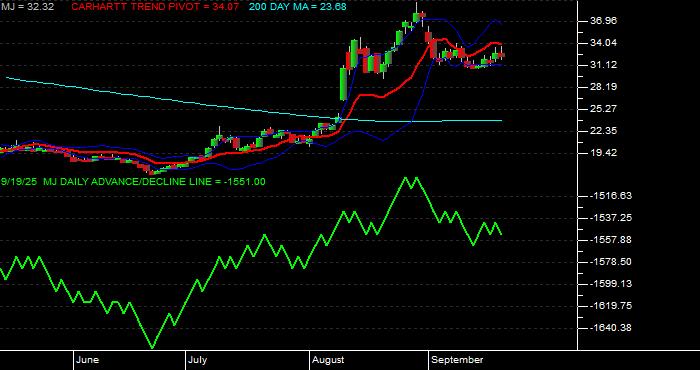Viewport: 700px width, 370px height.
Task: Click the -1557.88 axis value
Action: click(612, 240)
